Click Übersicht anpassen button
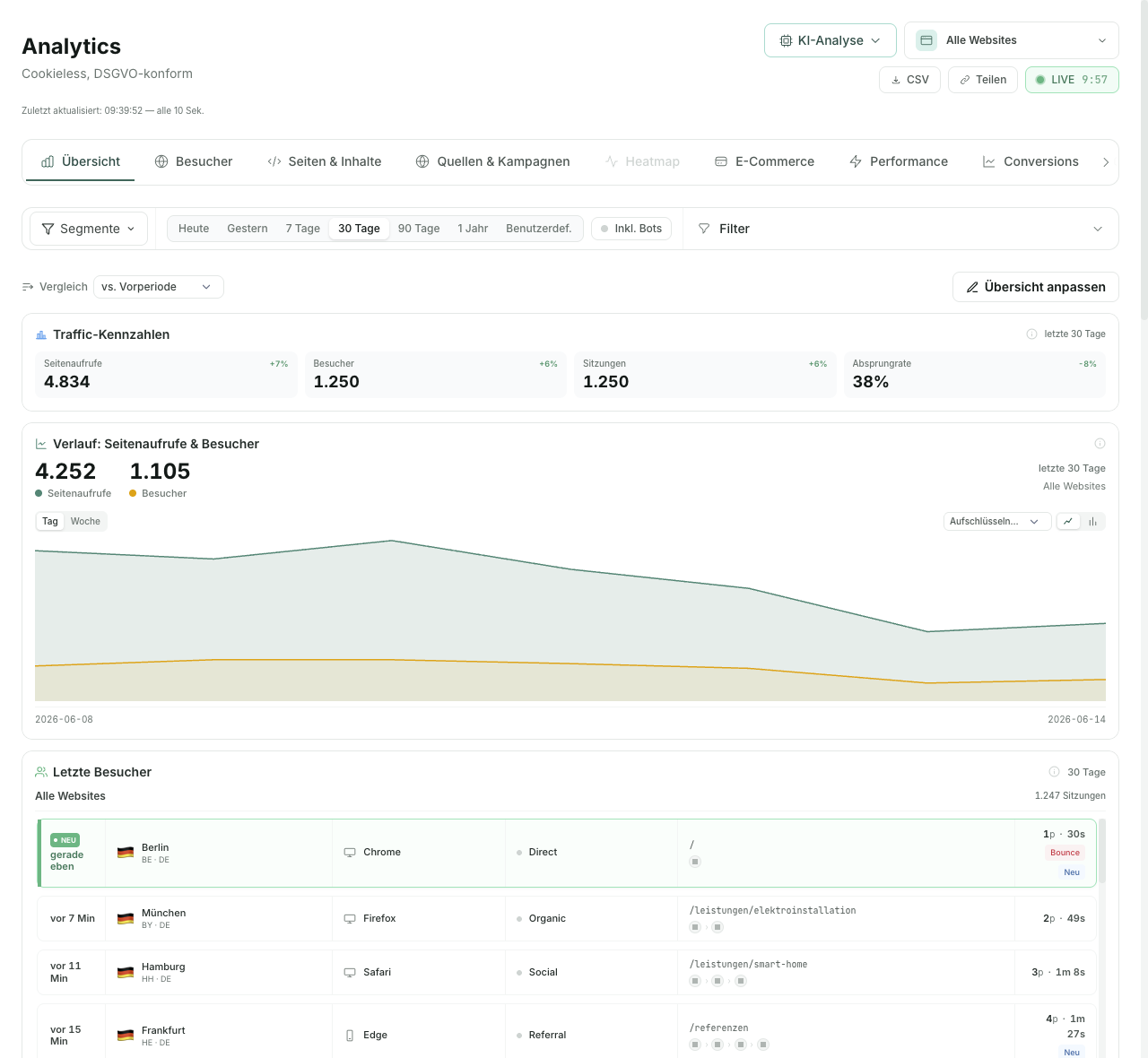Viewport: 1148px width, 1058px height. (1036, 287)
